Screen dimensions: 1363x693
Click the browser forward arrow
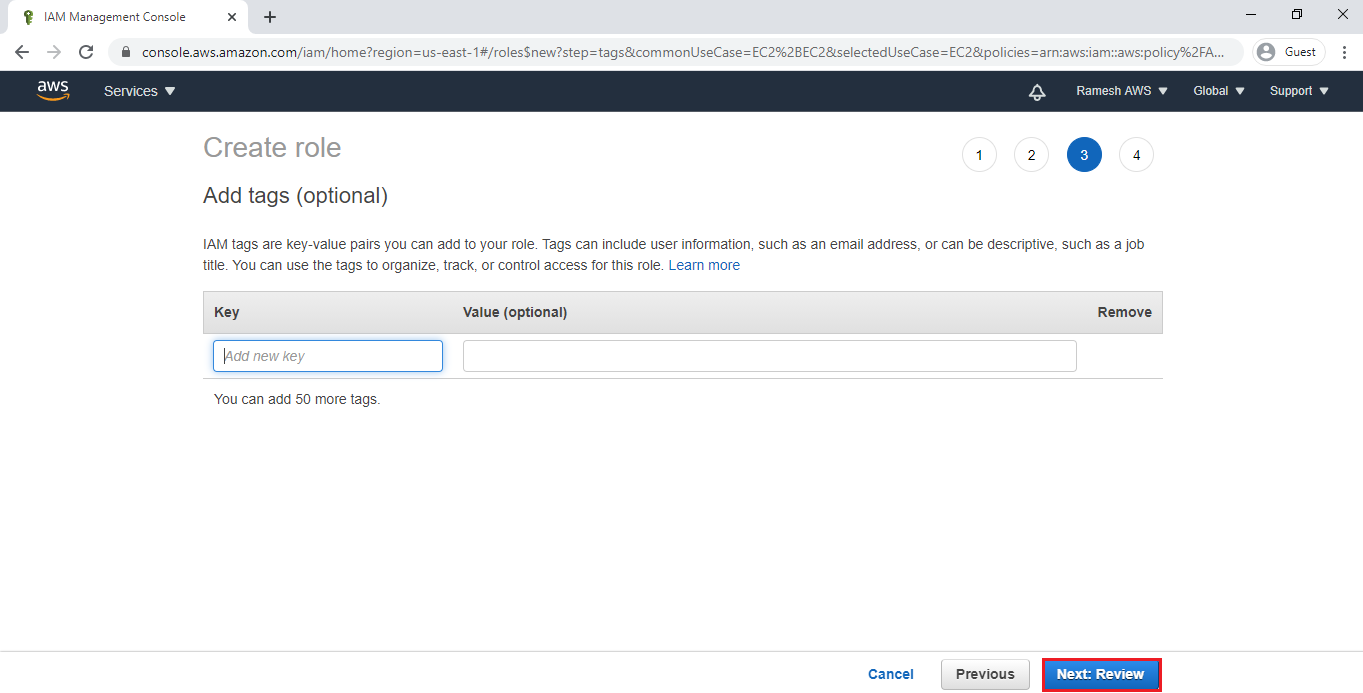point(54,52)
